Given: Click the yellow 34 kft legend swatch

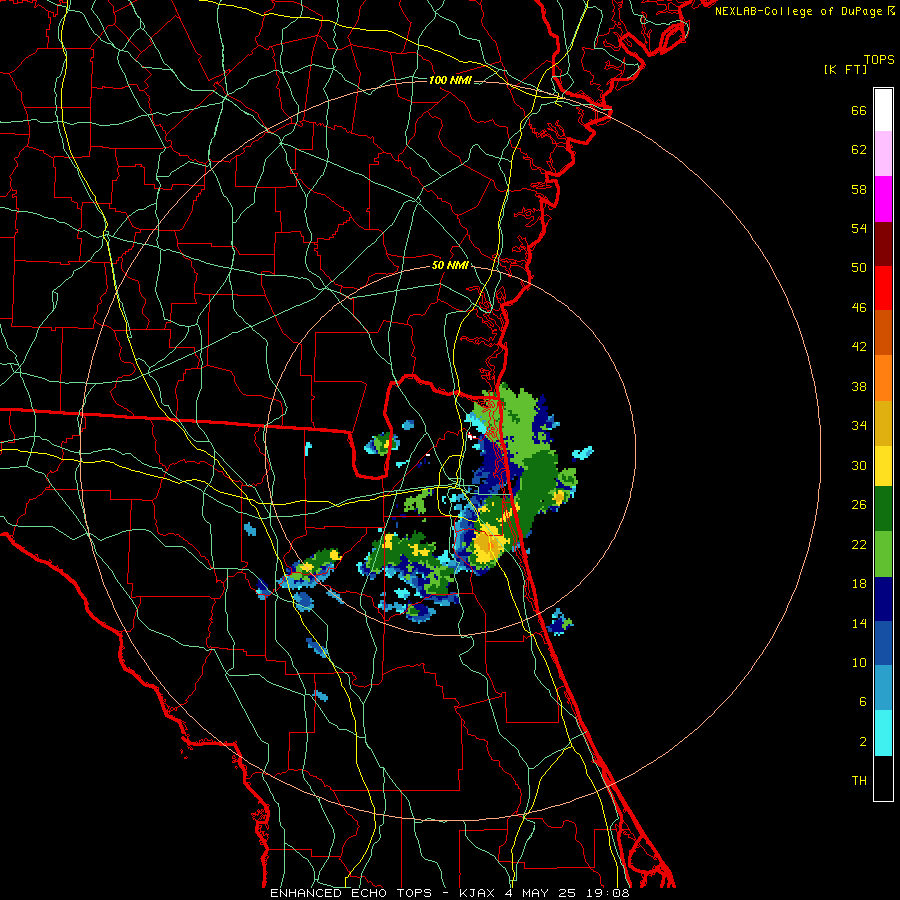Looking at the screenshot, I should [x=883, y=466].
